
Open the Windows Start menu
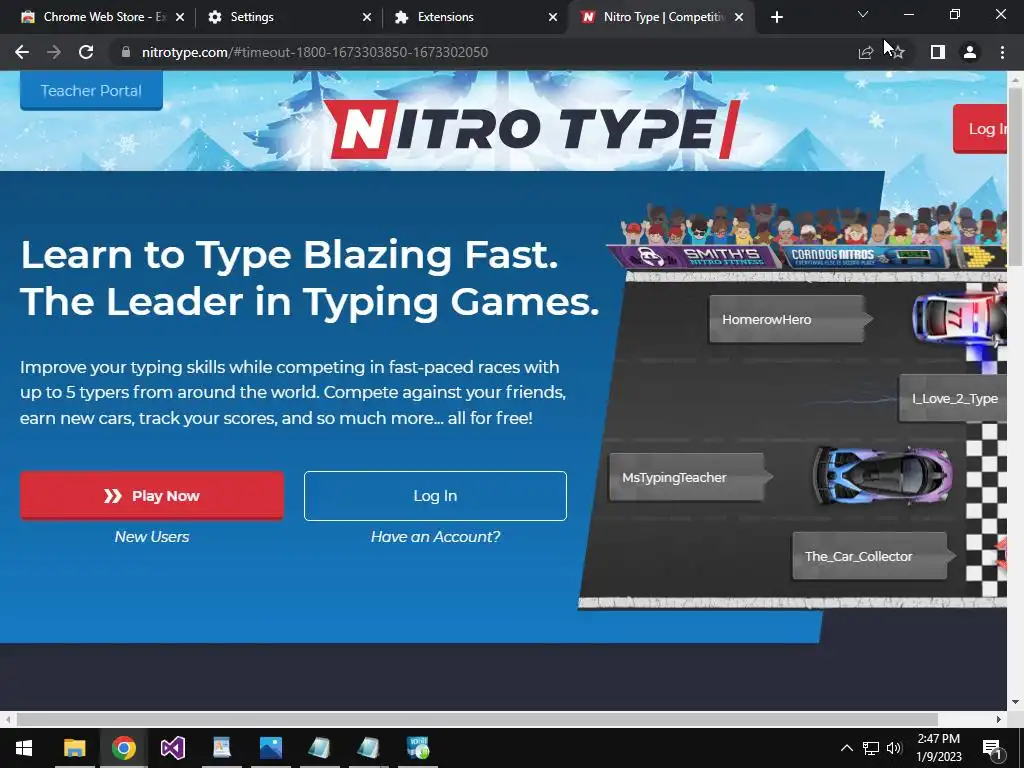[x=24, y=748]
